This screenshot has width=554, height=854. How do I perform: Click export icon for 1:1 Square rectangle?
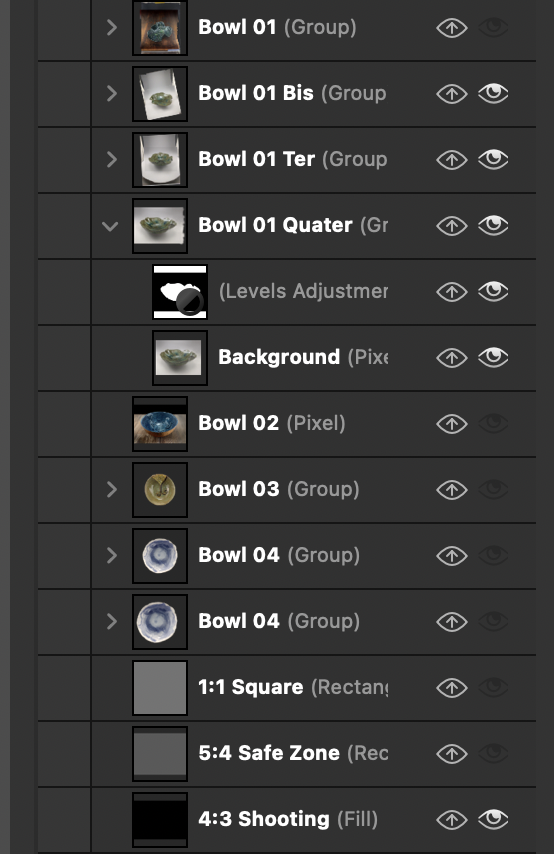pyautogui.click(x=452, y=687)
